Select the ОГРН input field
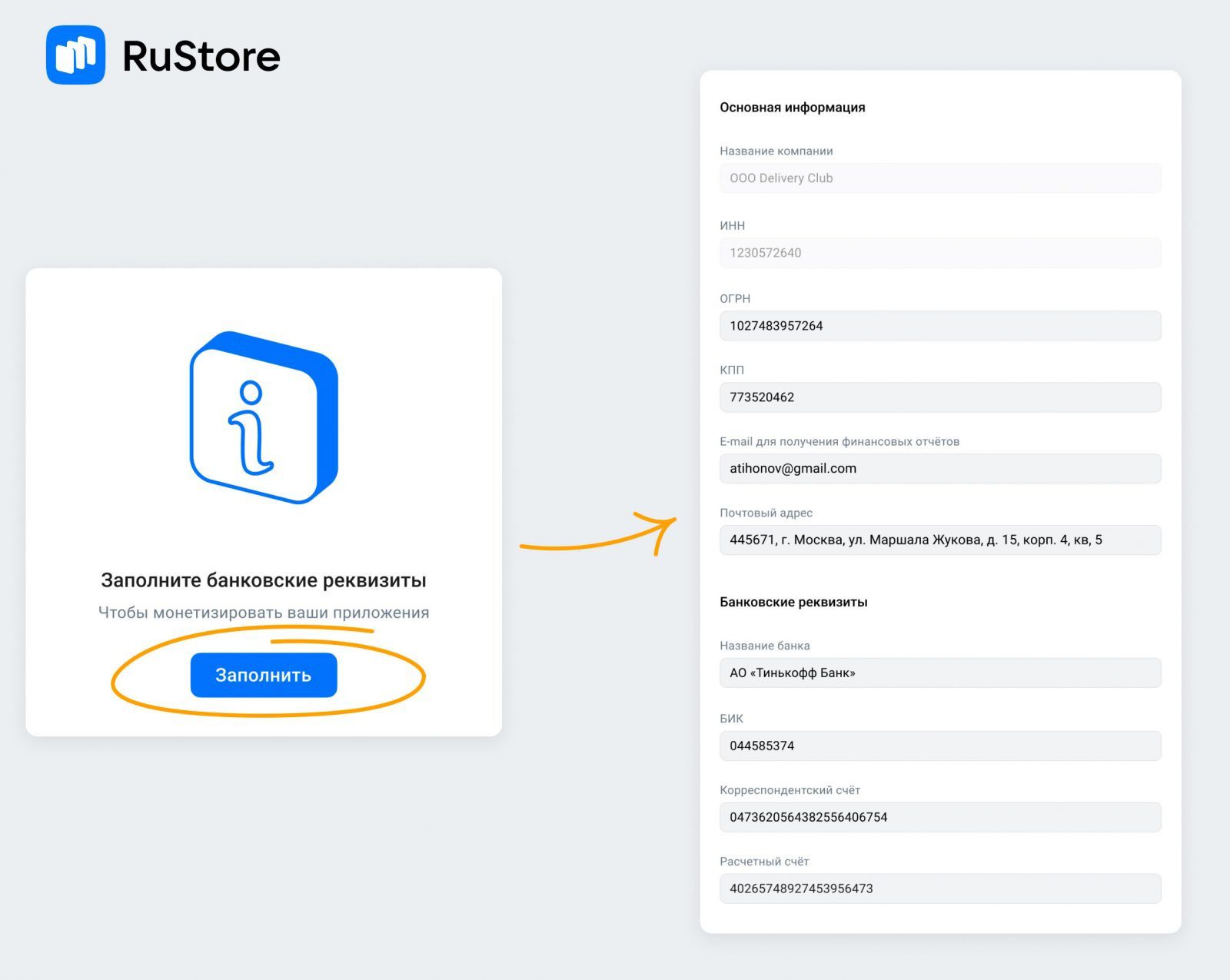Image resolution: width=1230 pixels, height=980 pixels. [940, 326]
